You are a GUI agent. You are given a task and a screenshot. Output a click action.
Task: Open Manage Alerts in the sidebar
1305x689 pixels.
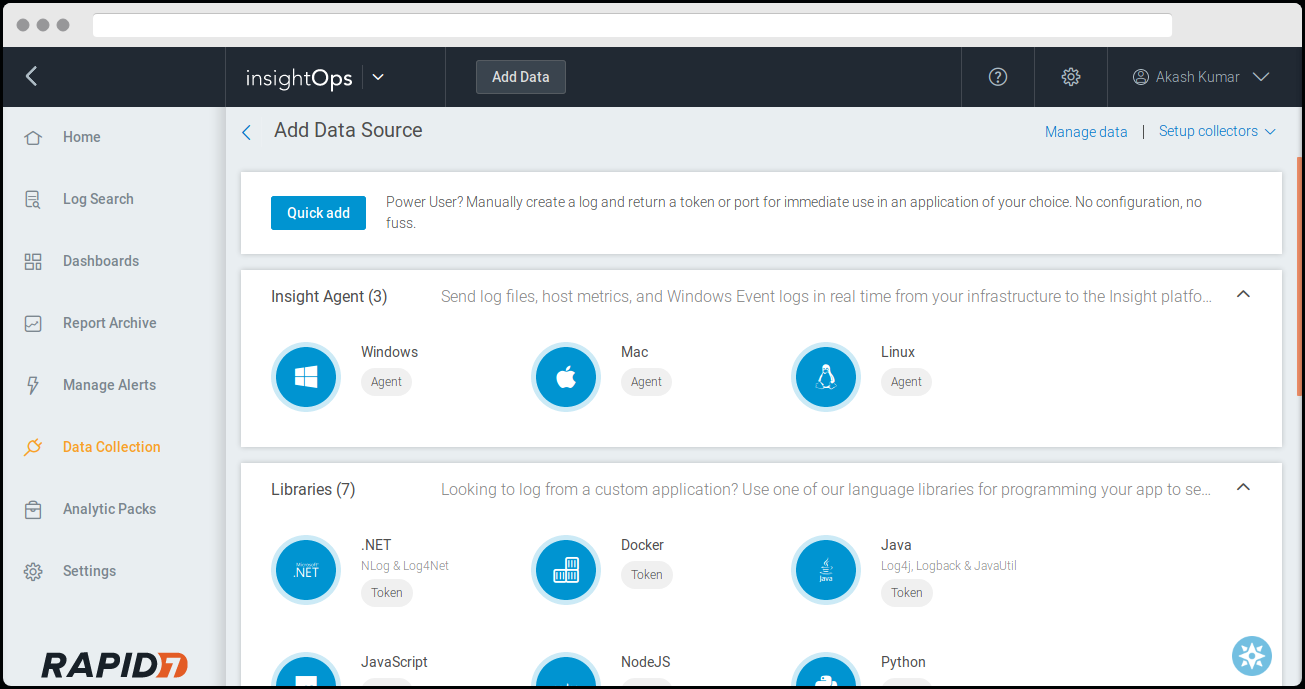112,385
